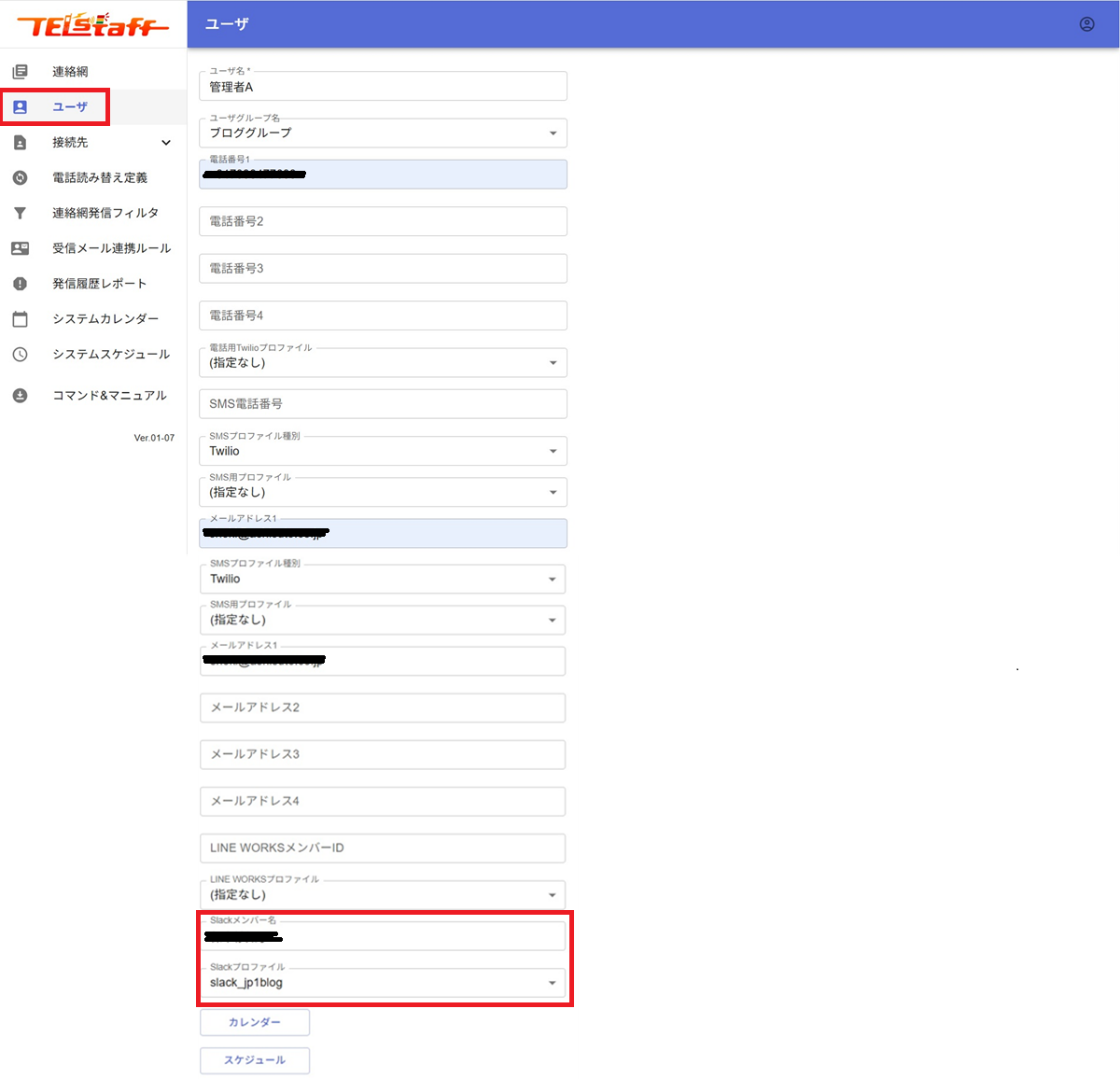
Task: Click the 電話番号2 input field
Action: 383,221
